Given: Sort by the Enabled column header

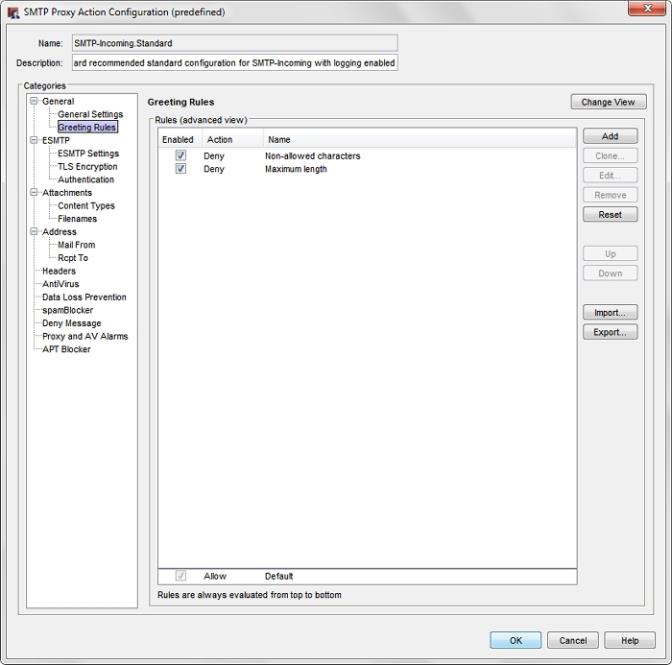Looking at the screenshot, I should point(178,140).
